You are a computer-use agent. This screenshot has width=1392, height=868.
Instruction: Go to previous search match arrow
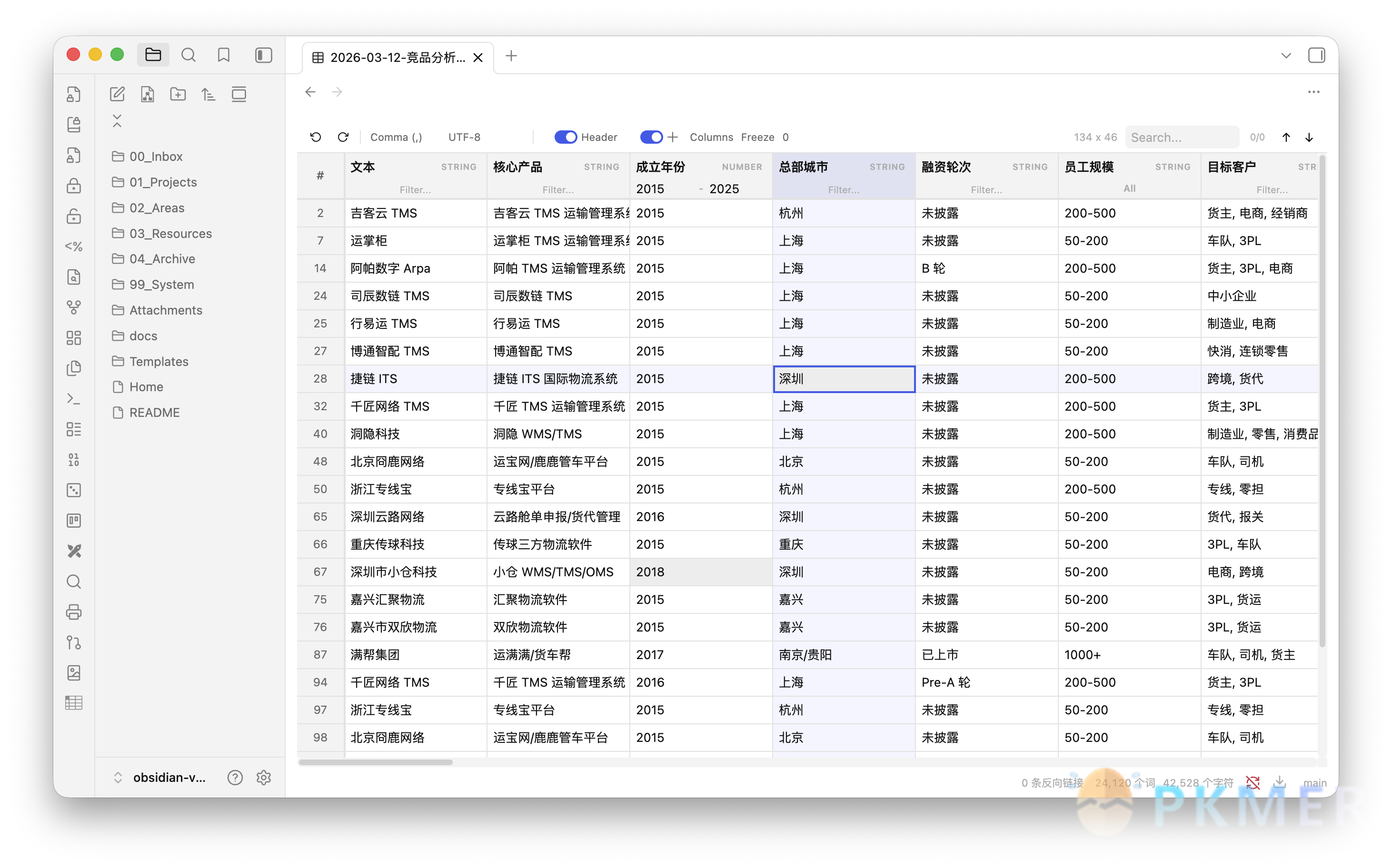(1286, 137)
